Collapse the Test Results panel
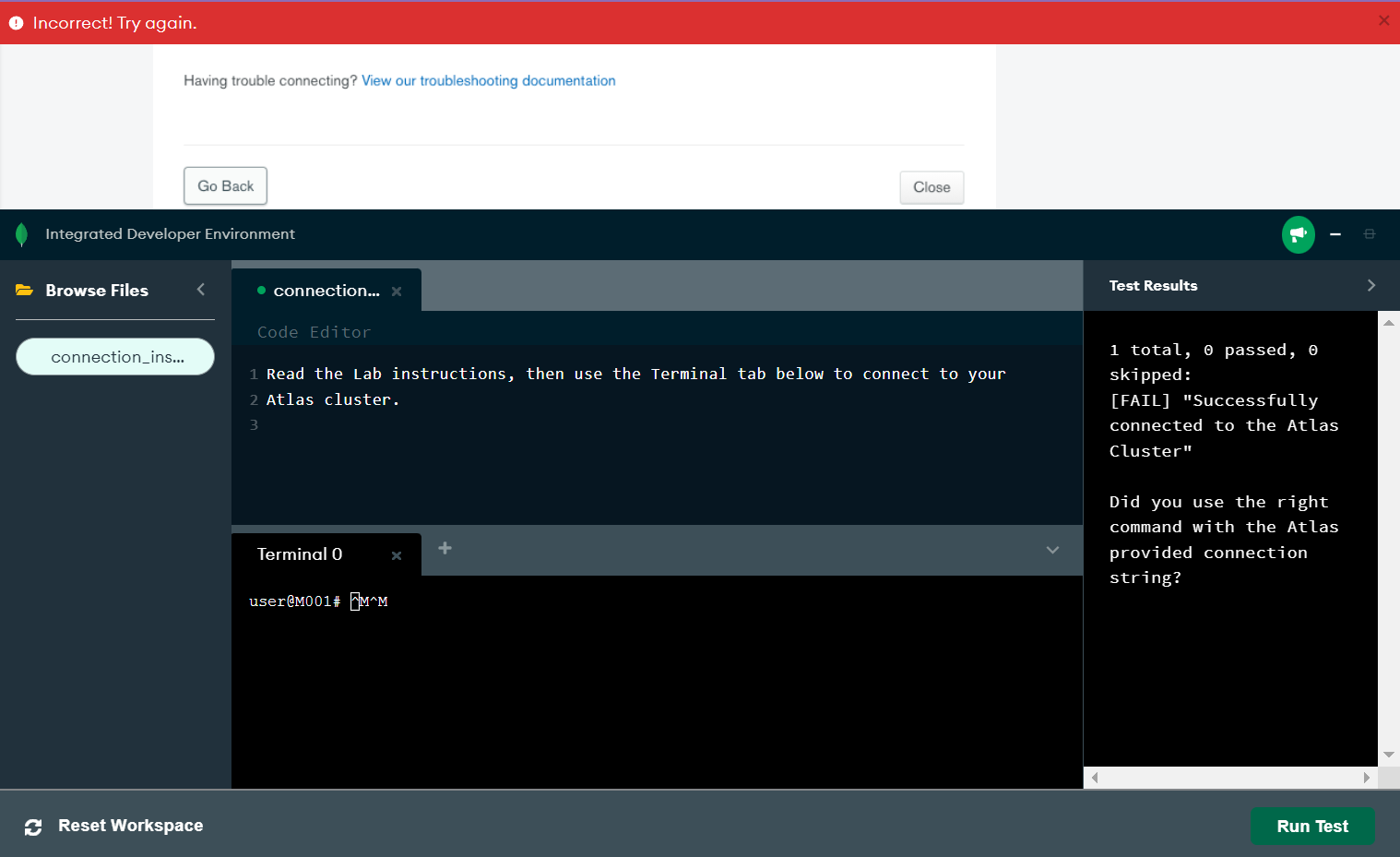 (1370, 286)
